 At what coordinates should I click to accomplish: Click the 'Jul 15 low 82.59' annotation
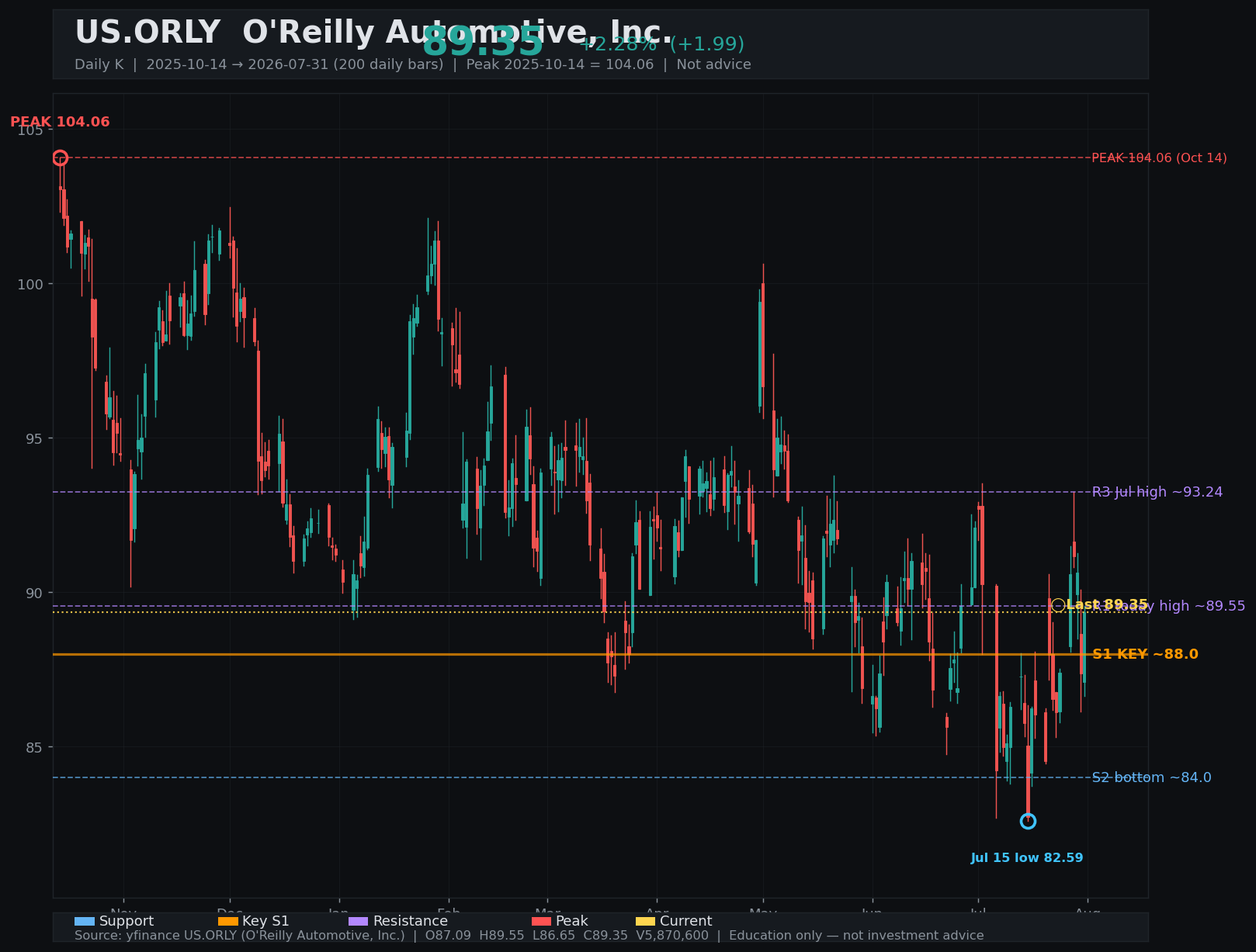pyautogui.click(x=1026, y=858)
